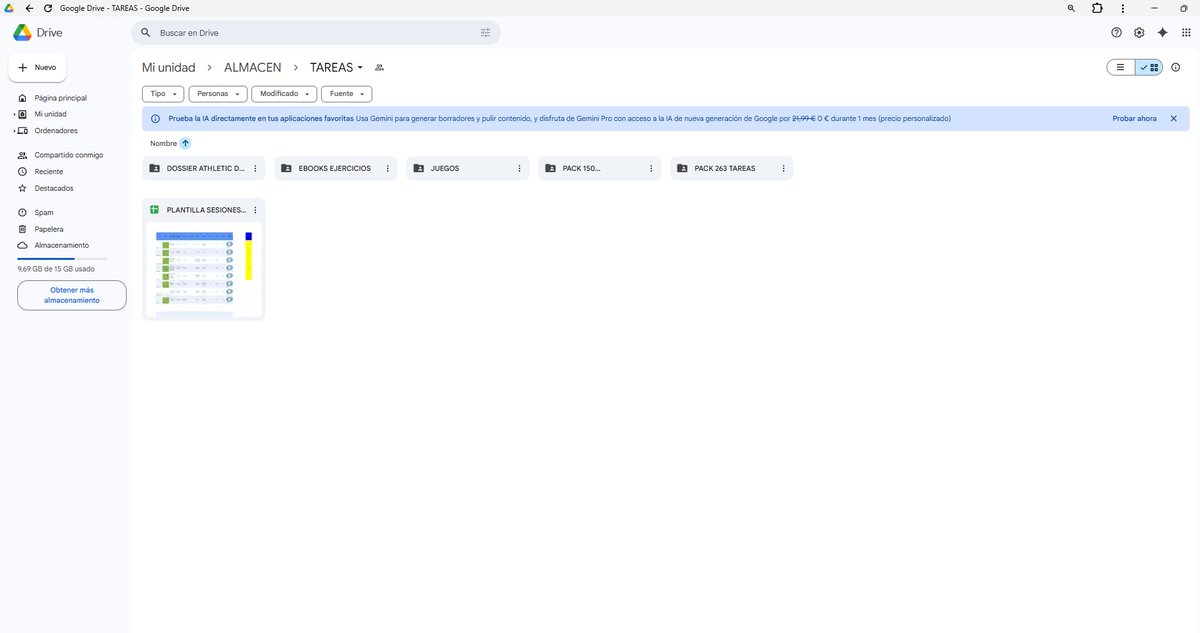
Task: Open more options for EBOOKS EJERCICIOS folder
Action: [x=387, y=169]
